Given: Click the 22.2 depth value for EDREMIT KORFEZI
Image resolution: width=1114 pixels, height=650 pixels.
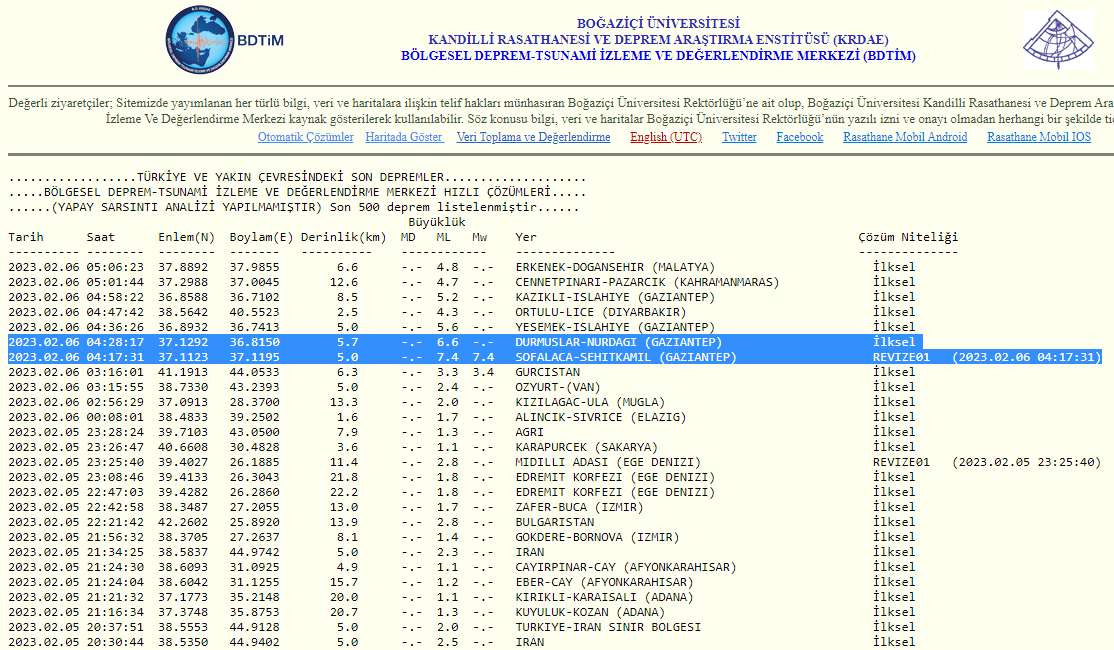Looking at the screenshot, I should tap(344, 492).
